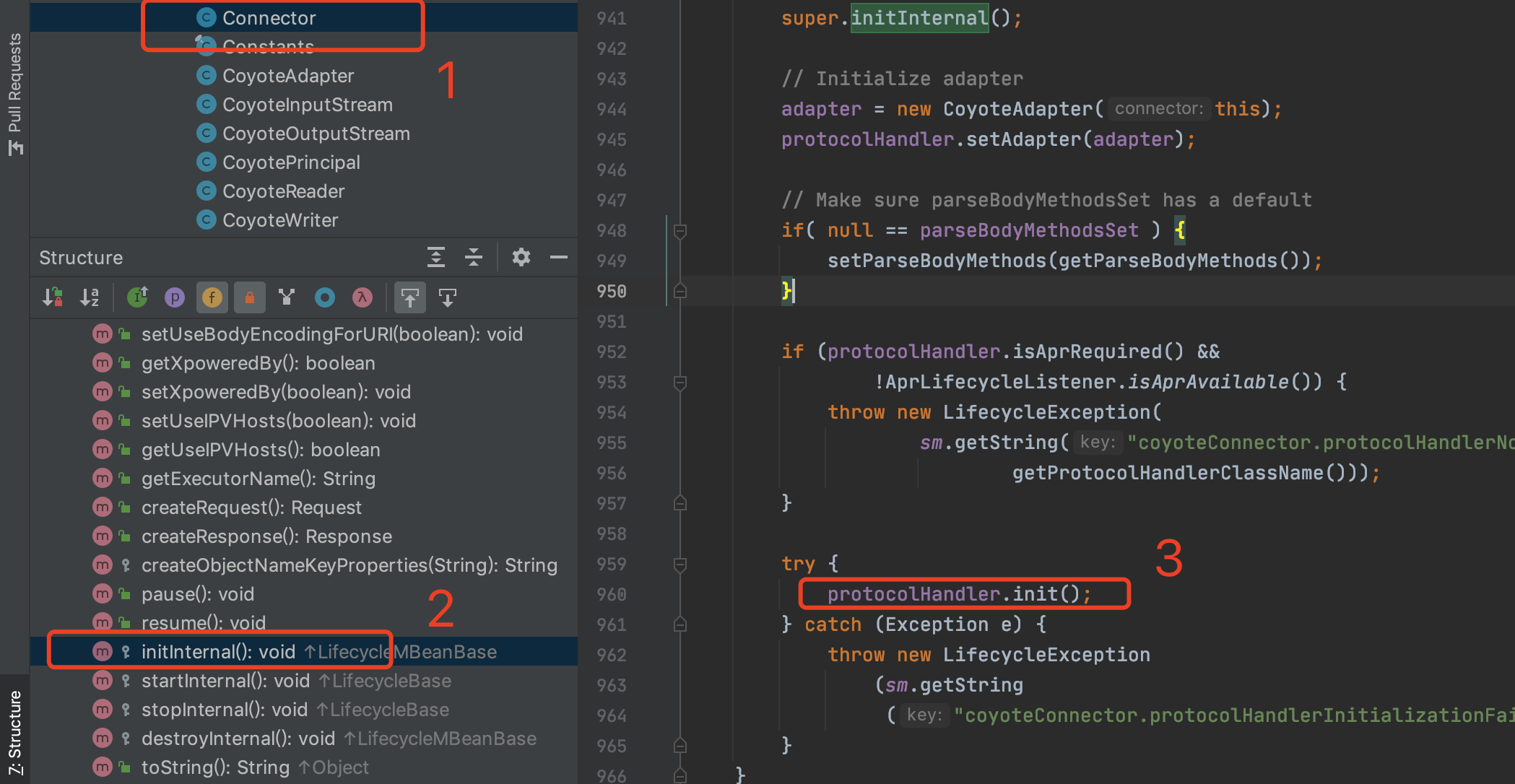
Task: Open Structure panel settings gear
Action: coord(521,258)
